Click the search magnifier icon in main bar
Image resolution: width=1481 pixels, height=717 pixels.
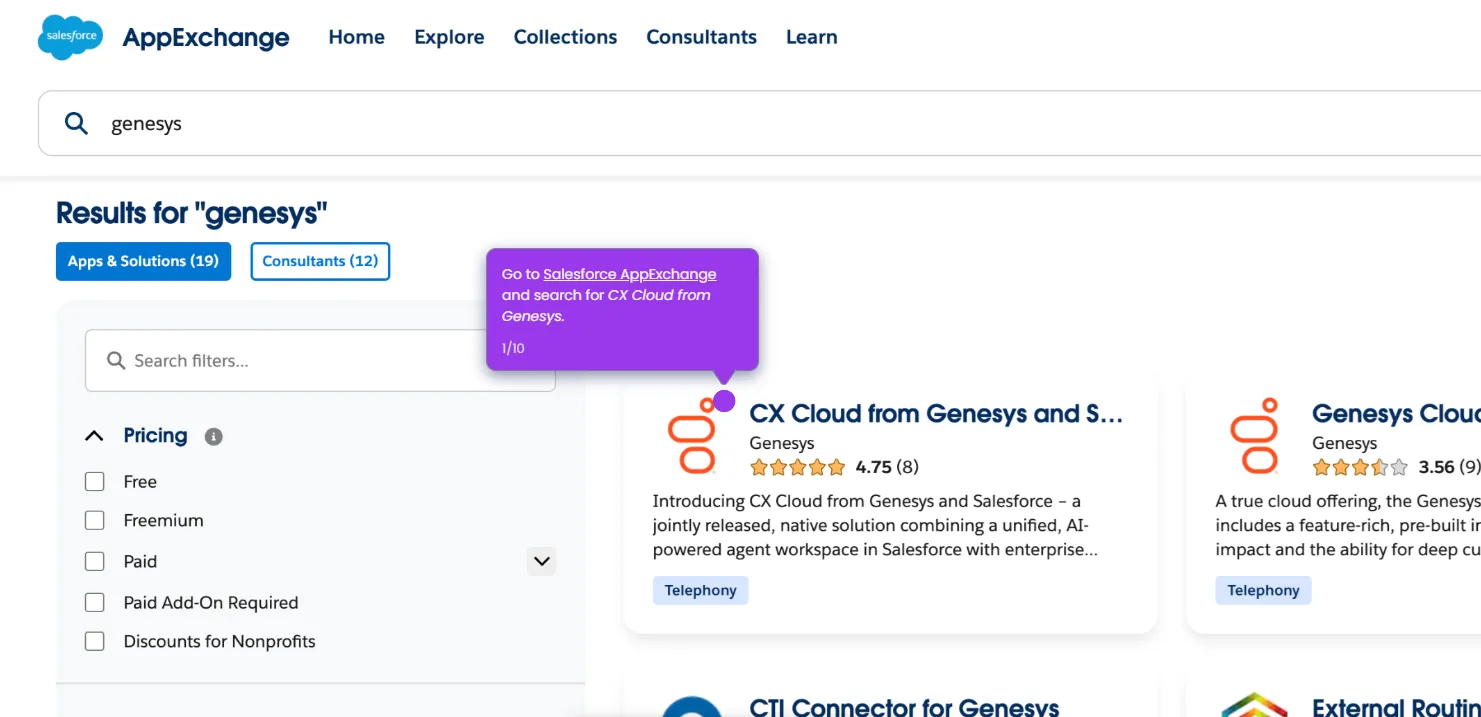(76, 123)
